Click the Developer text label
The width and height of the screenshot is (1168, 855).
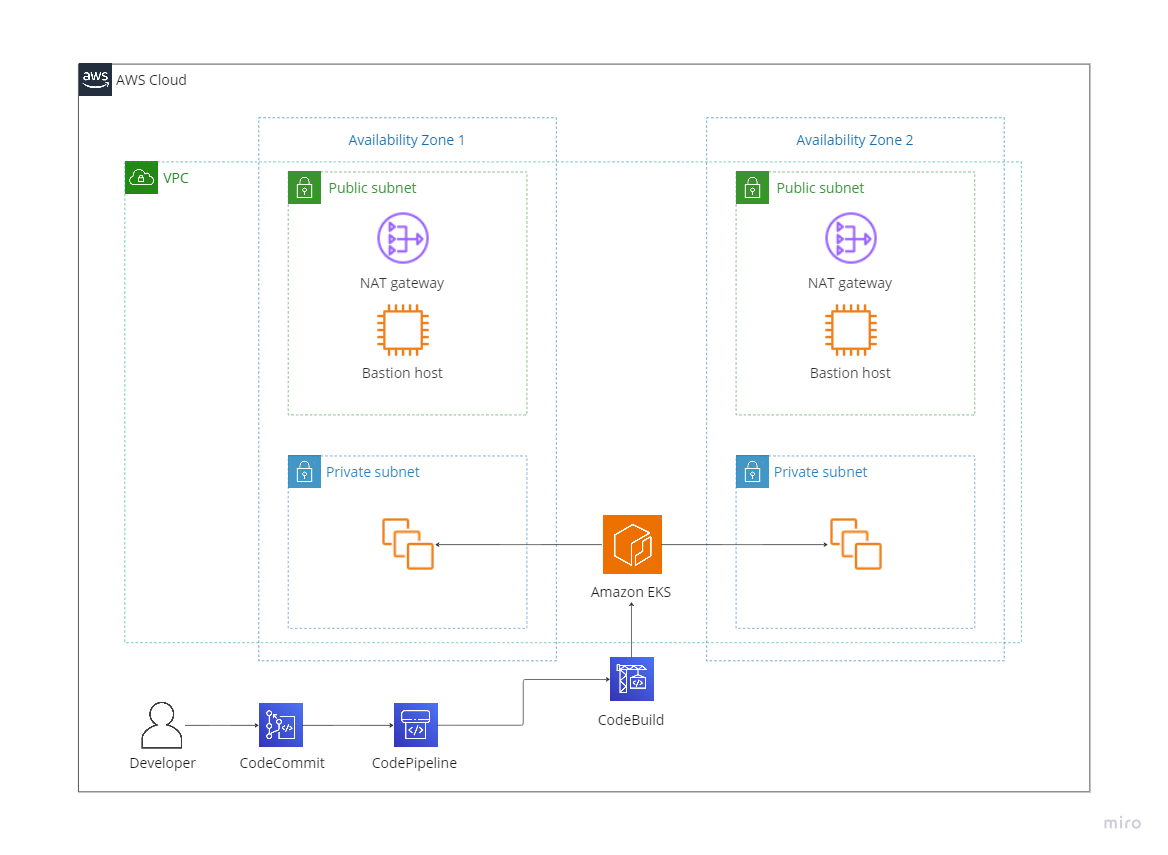click(162, 763)
